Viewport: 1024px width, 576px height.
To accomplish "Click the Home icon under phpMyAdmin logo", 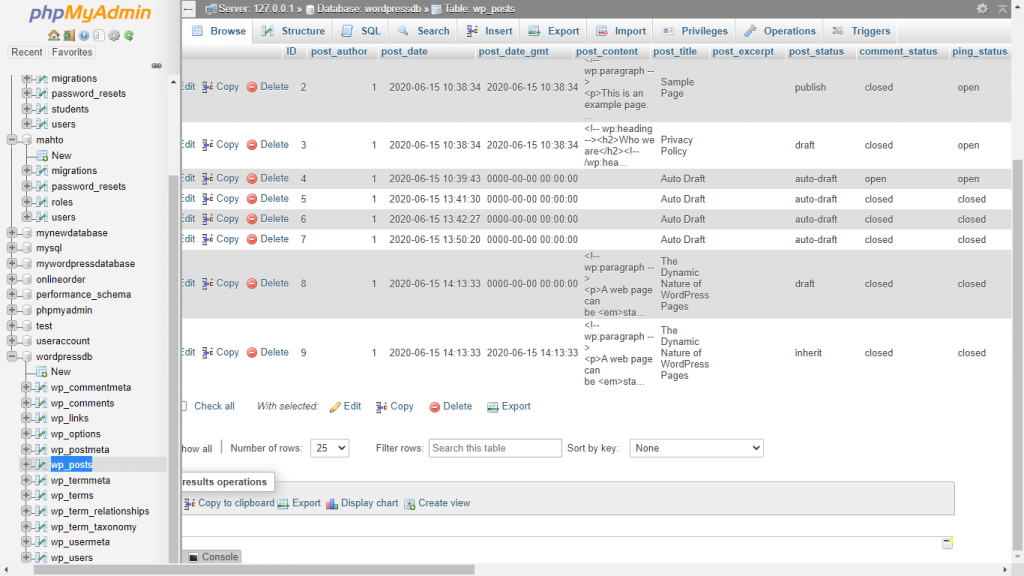I will click(x=54, y=36).
